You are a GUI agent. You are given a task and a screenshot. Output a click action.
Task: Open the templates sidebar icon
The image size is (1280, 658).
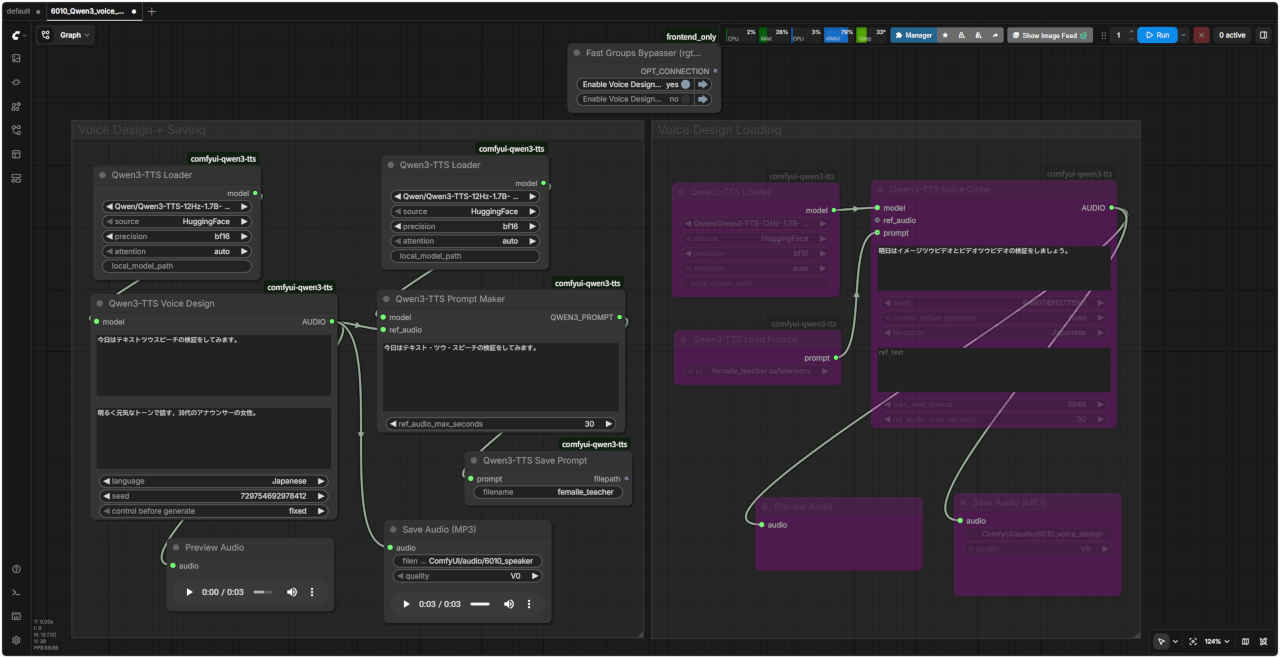[16, 154]
